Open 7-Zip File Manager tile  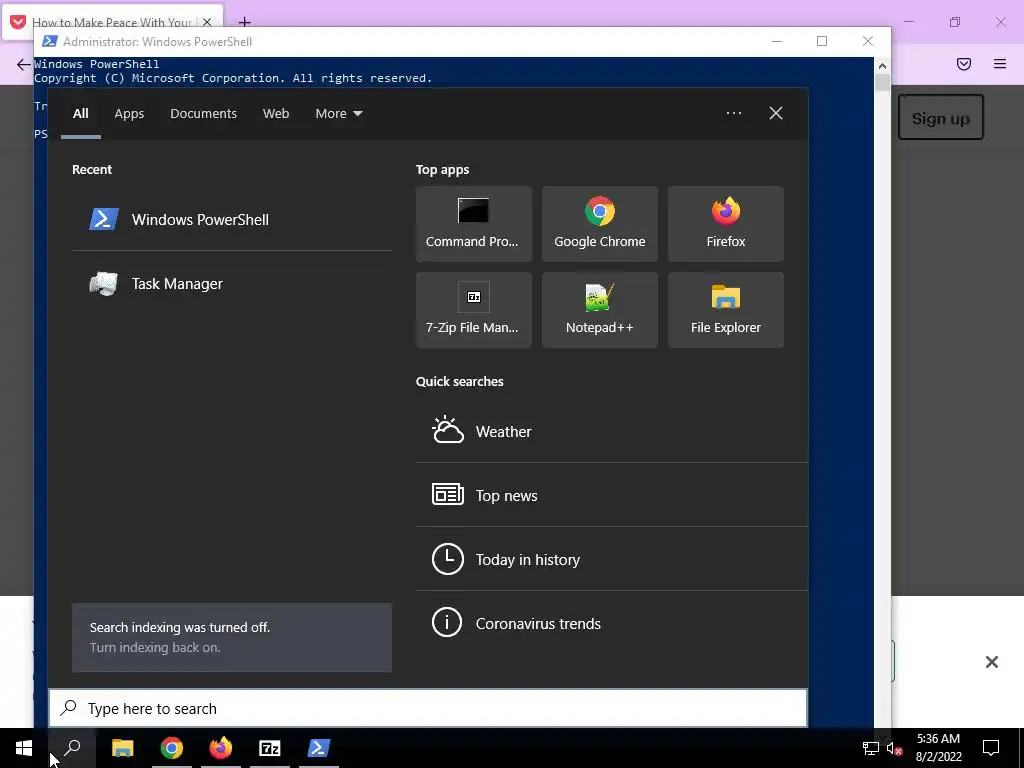473,310
